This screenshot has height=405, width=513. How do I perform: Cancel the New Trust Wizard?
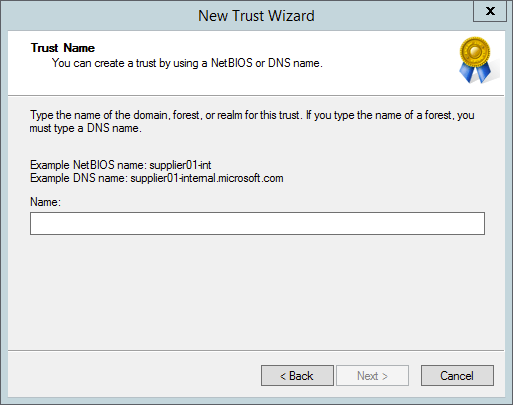pos(457,375)
